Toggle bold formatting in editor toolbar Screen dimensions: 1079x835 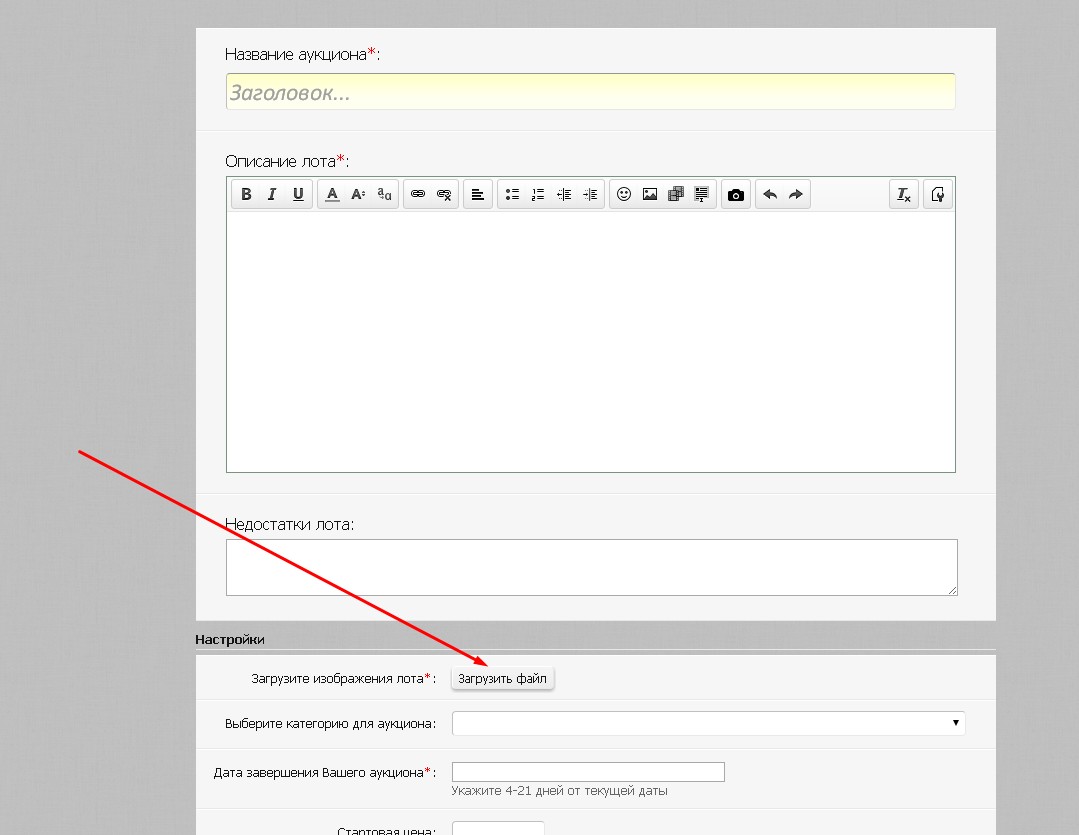(246, 195)
